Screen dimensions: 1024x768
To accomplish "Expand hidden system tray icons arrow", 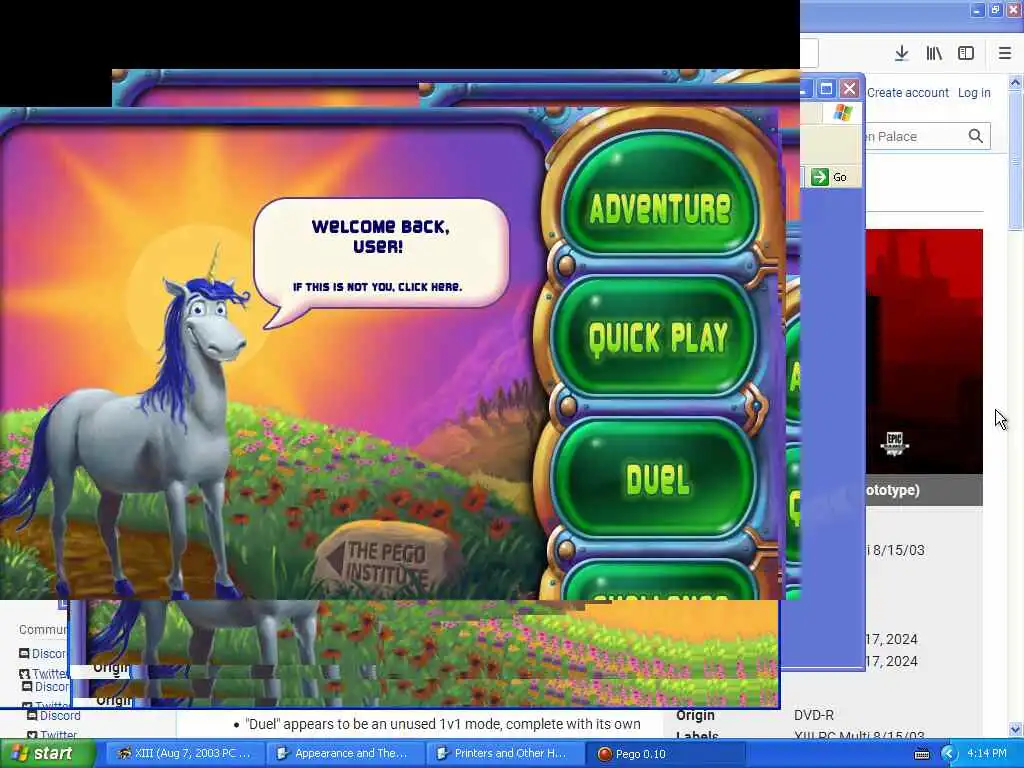I will (x=949, y=754).
